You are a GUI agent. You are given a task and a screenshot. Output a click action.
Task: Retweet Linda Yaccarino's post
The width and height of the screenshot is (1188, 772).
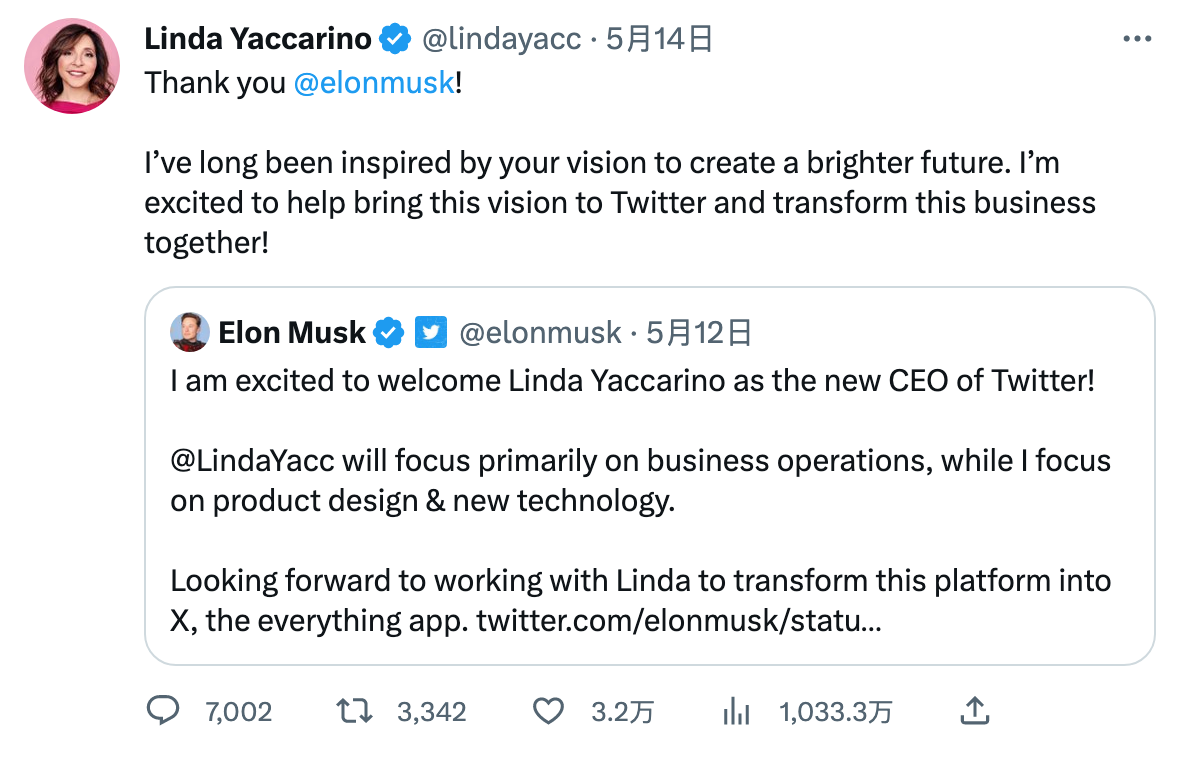tap(354, 711)
